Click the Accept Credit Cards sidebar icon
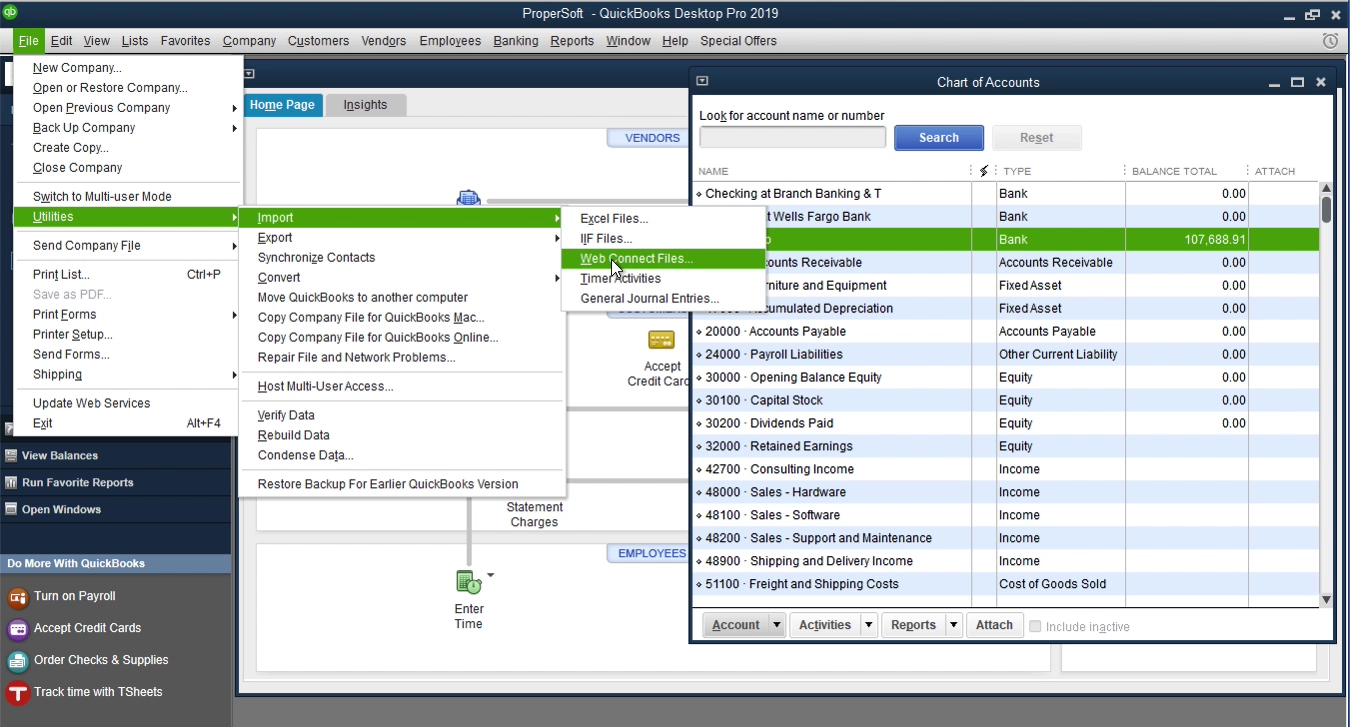This screenshot has height=727, width=1350. (x=17, y=629)
